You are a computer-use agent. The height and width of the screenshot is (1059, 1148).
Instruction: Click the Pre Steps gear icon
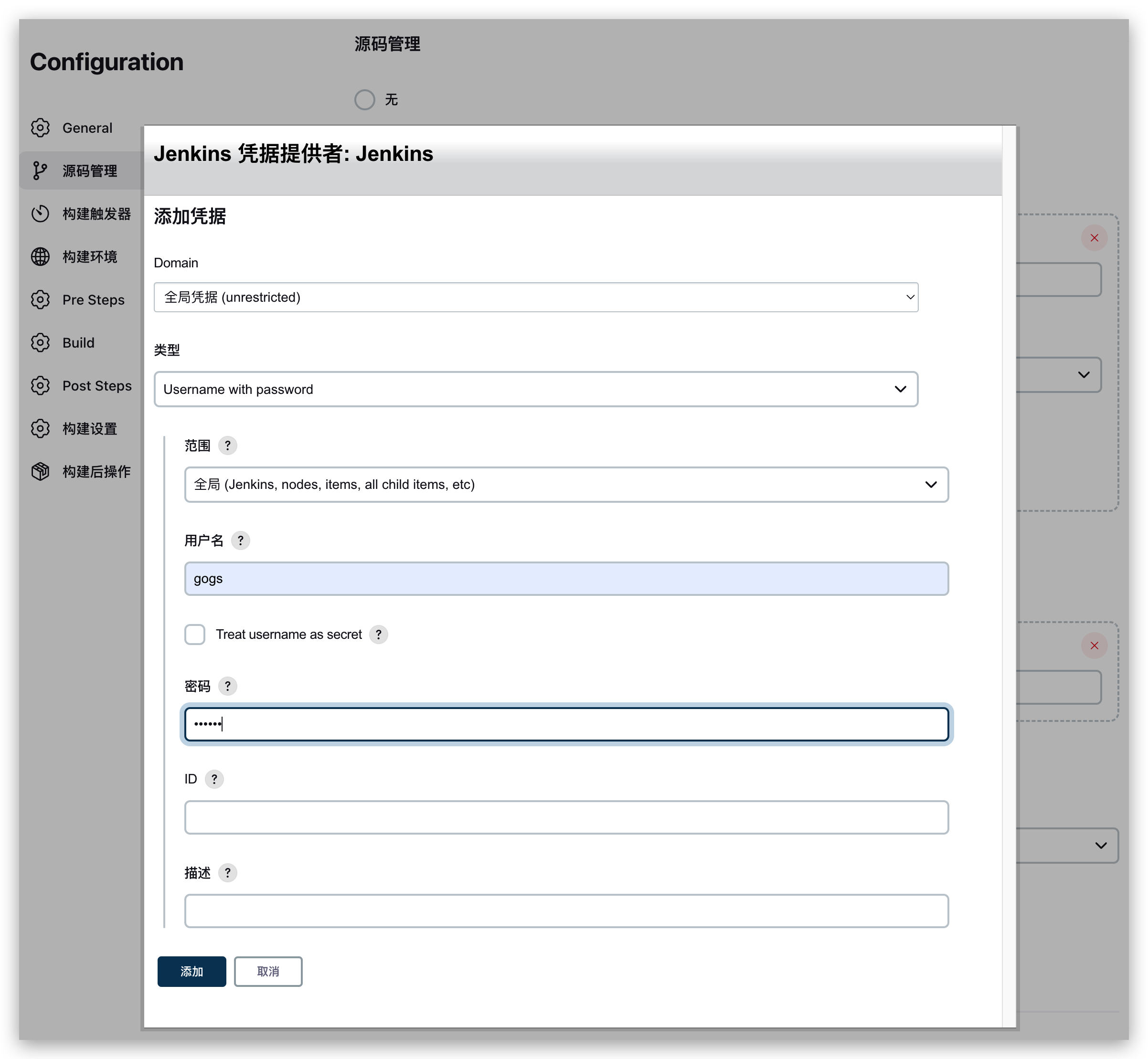pyautogui.click(x=40, y=300)
